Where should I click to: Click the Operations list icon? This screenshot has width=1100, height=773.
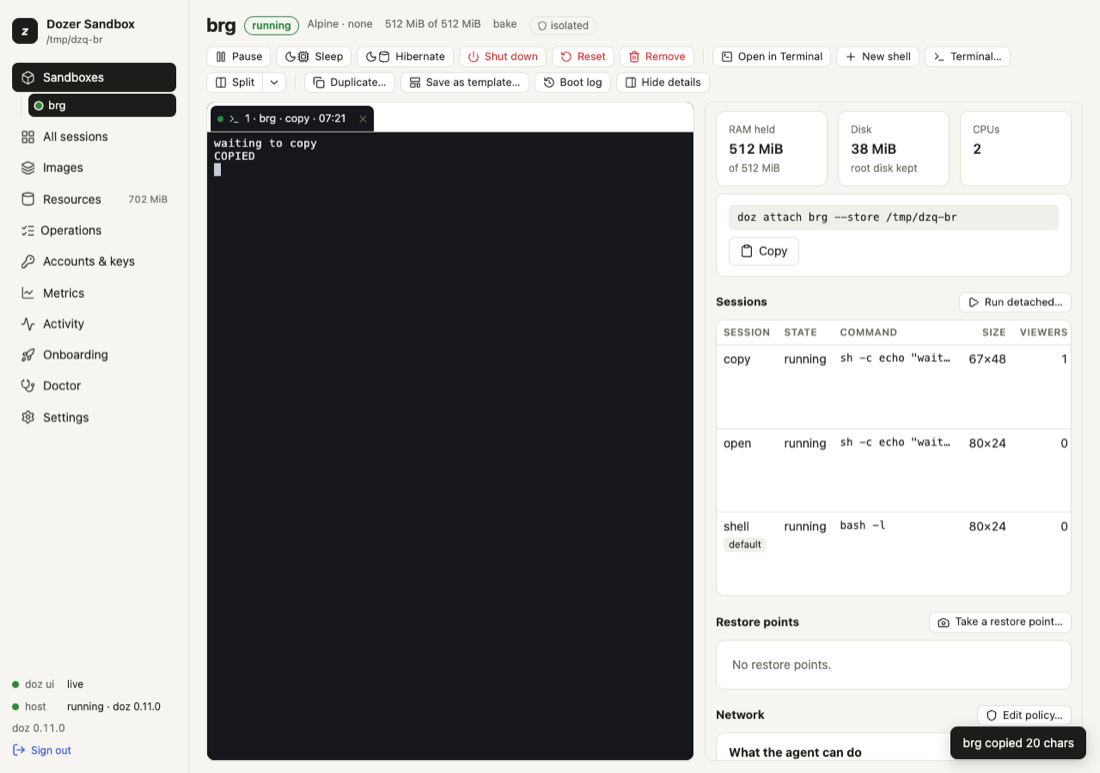coord(28,230)
